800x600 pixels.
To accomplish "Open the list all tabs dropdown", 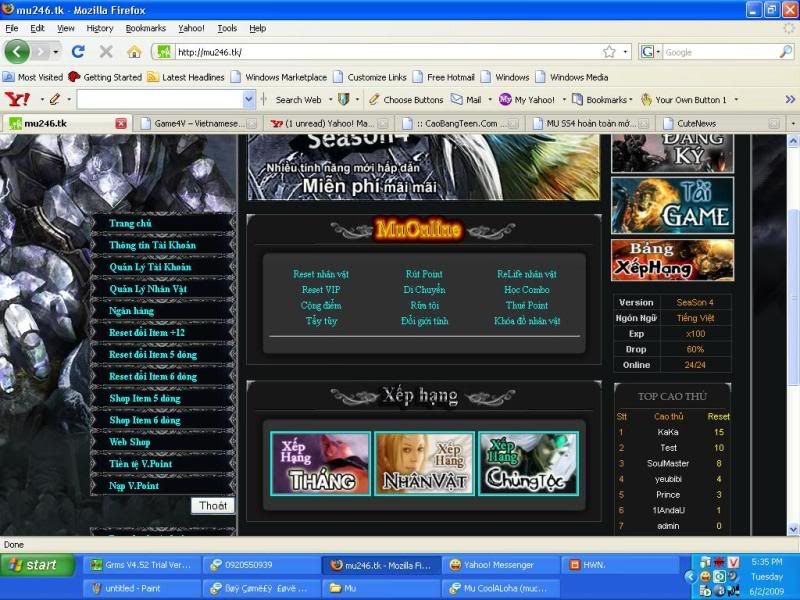I will [x=793, y=123].
